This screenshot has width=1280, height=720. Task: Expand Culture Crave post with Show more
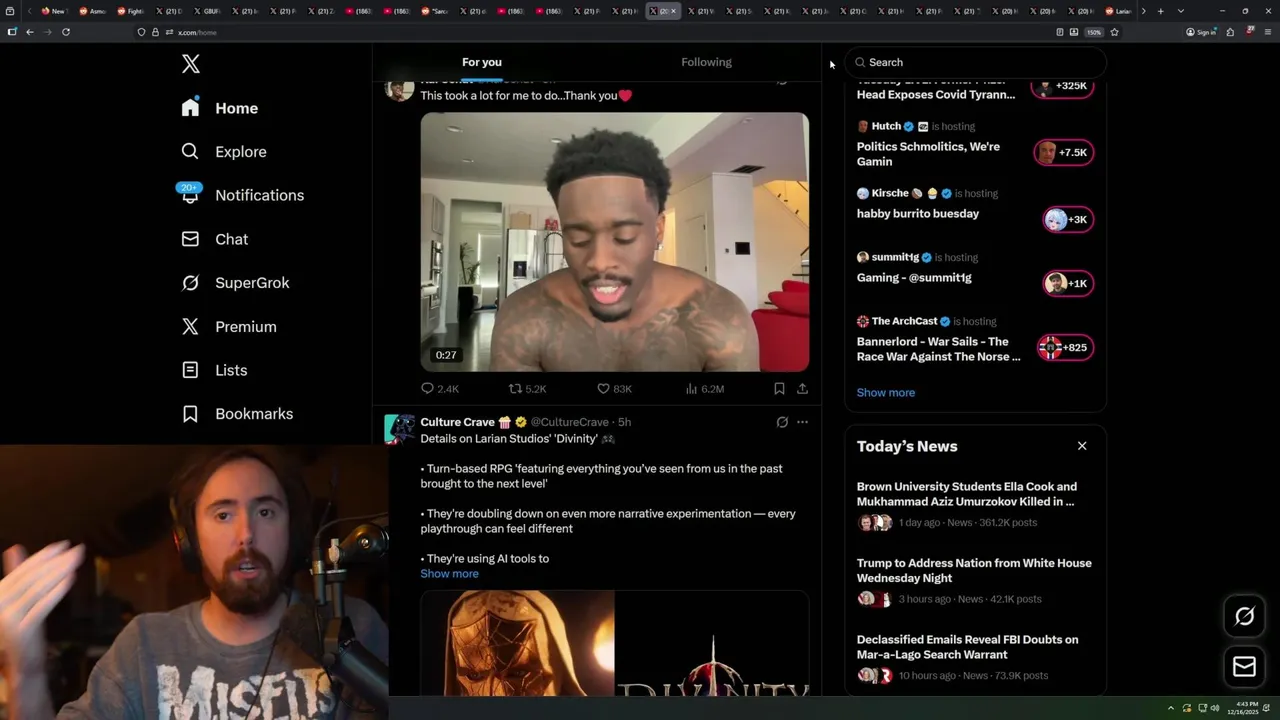point(449,574)
